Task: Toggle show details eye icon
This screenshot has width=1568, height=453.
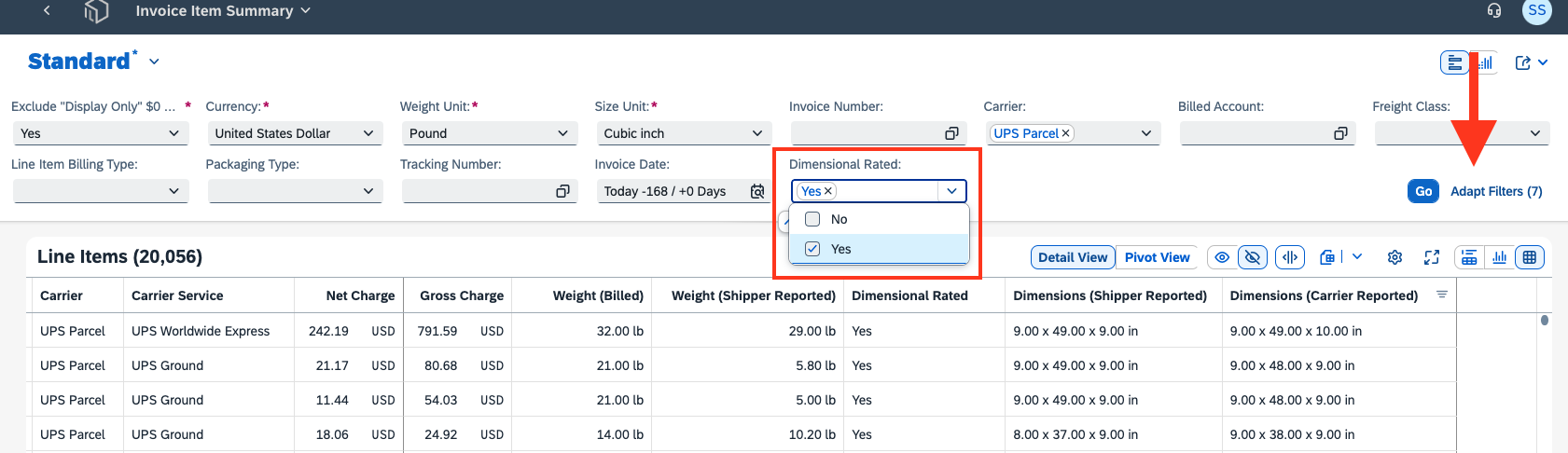Action: coord(1222,257)
